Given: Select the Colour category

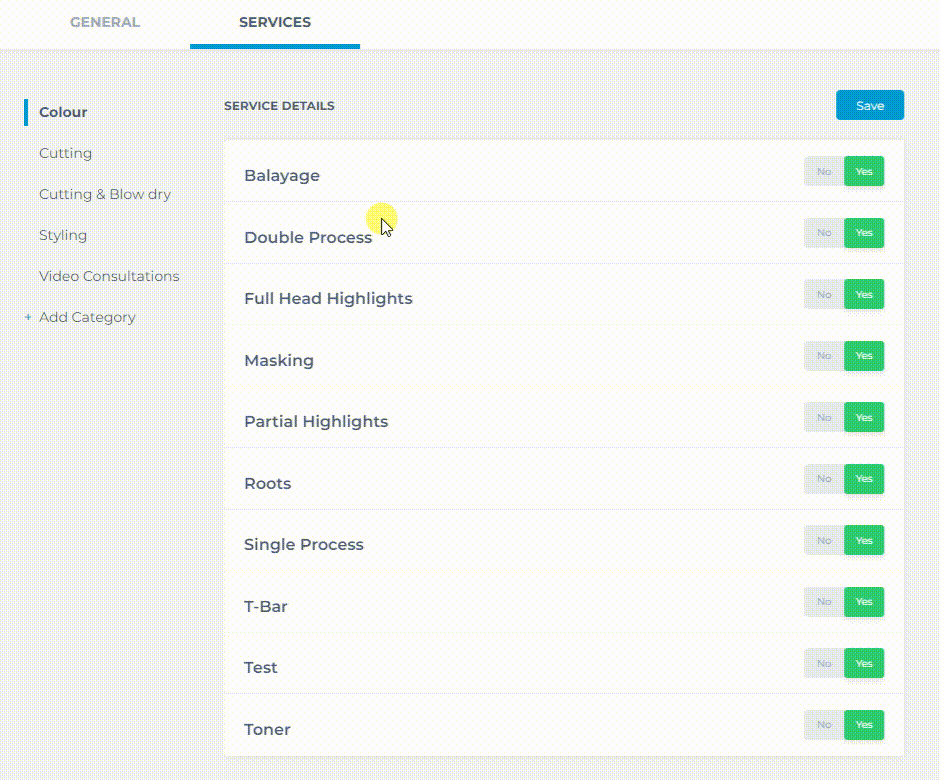Looking at the screenshot, I should click(x=63, y=112).
